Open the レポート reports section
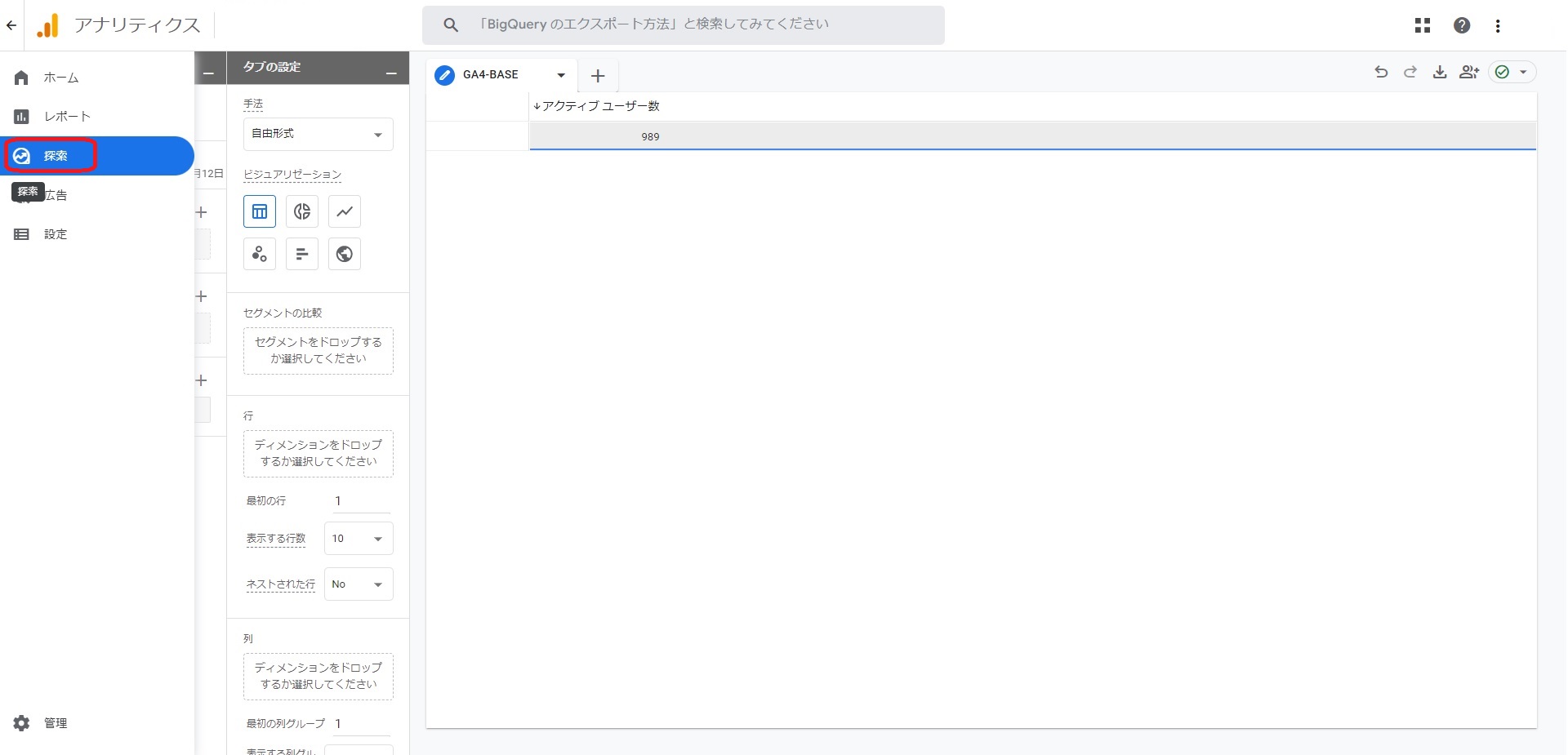 click(x=97, y=117)
